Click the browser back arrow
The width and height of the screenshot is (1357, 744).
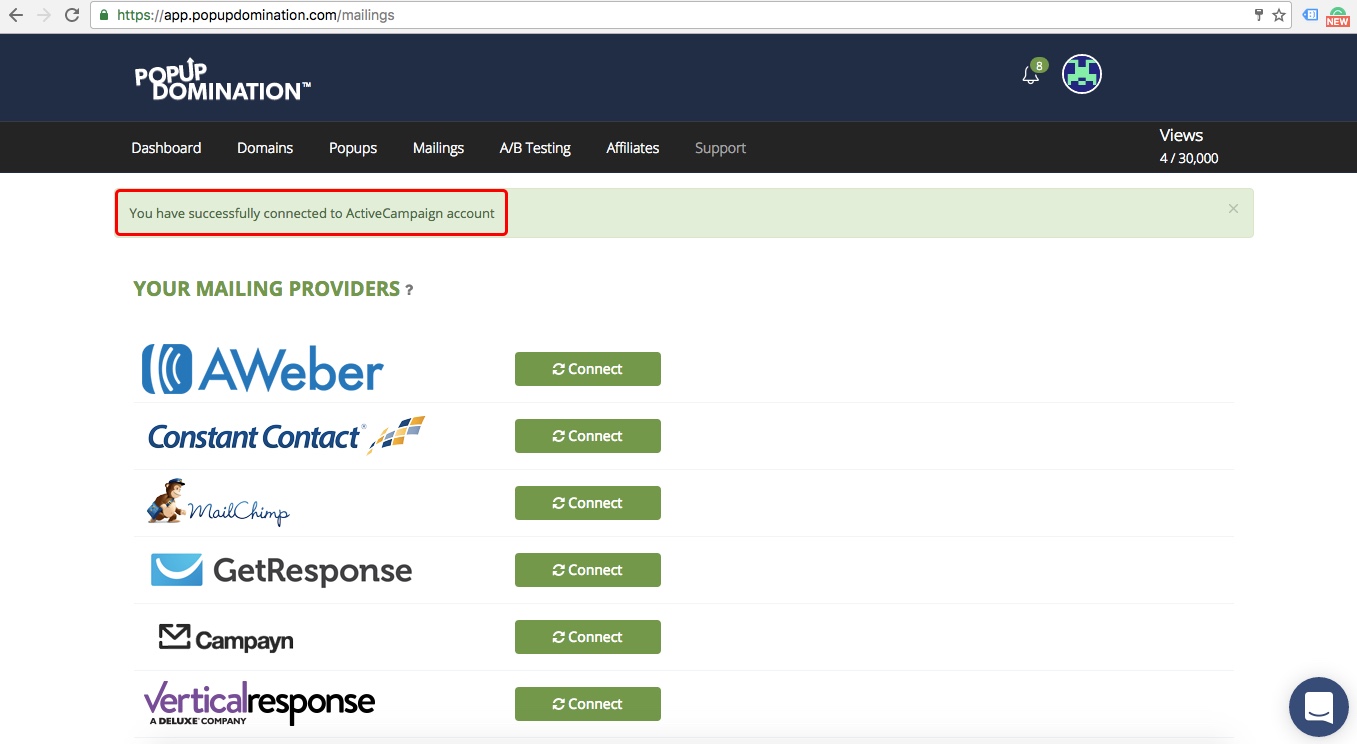16,16
